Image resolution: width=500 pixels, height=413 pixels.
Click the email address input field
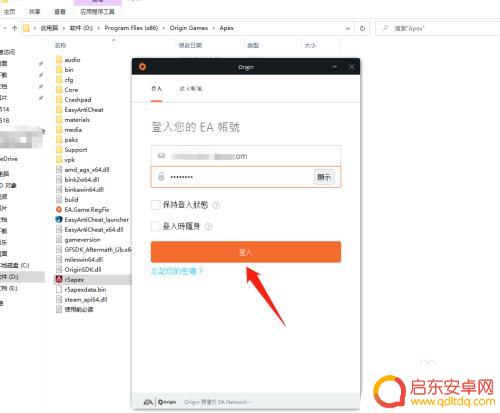(x=246, y=156)
